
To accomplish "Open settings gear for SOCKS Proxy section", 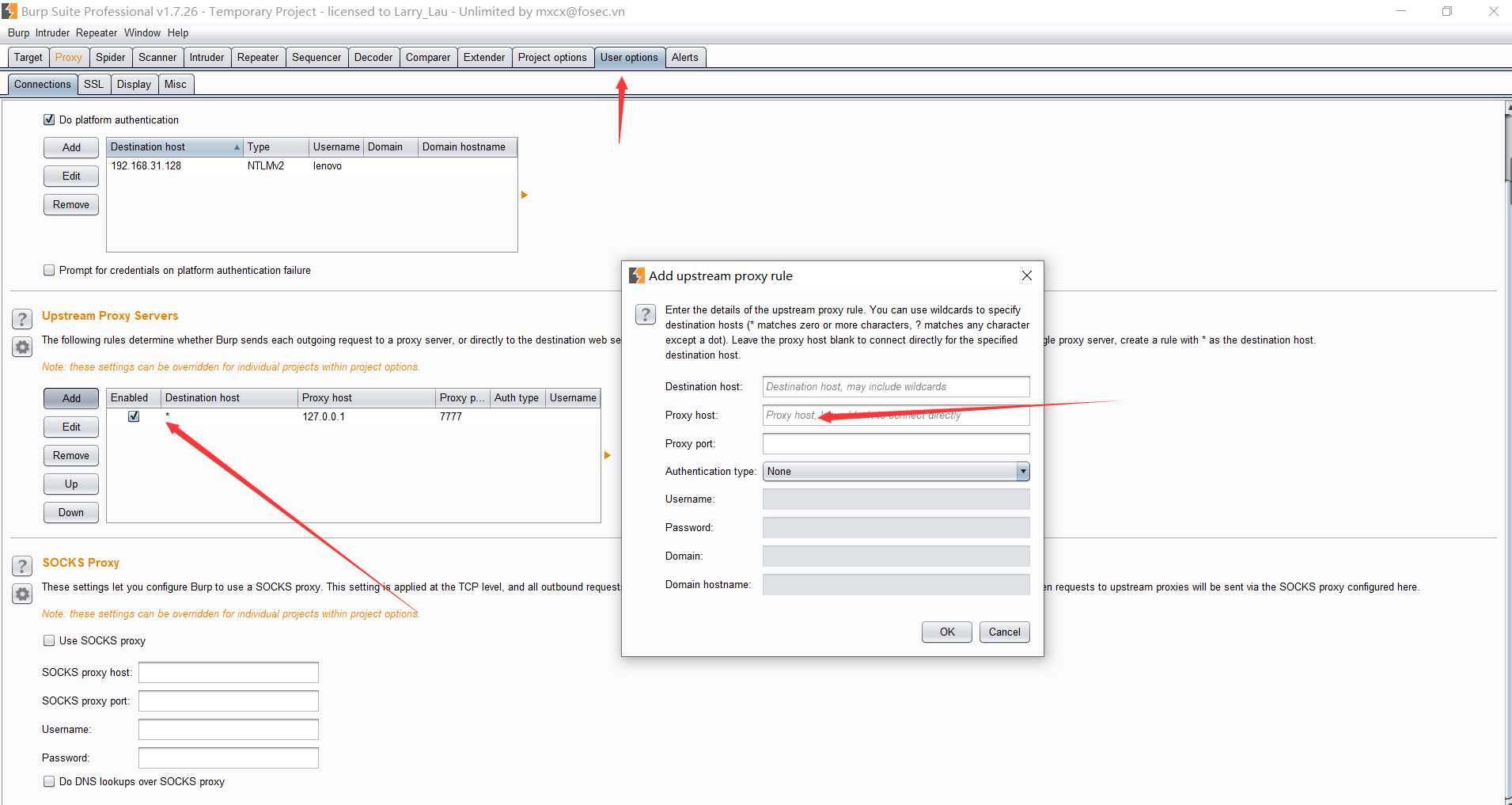I will click(22, 594).
